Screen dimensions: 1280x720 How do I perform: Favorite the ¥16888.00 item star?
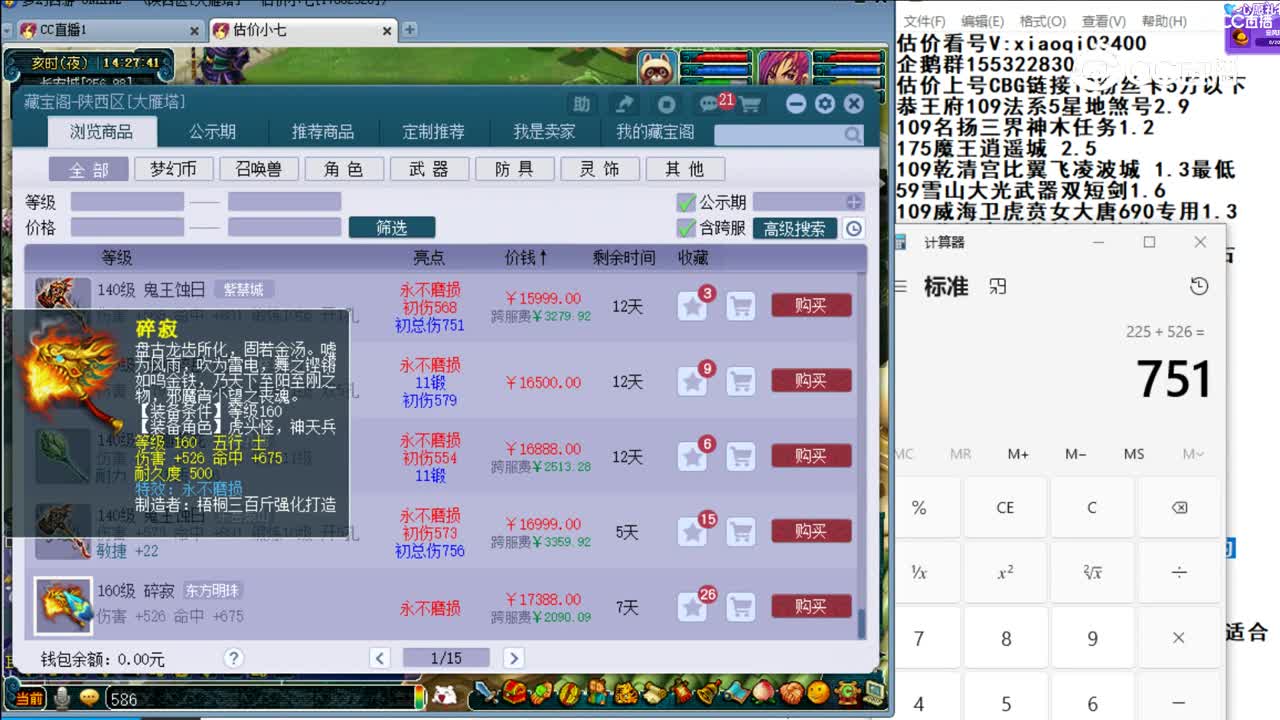click(692, 456)
